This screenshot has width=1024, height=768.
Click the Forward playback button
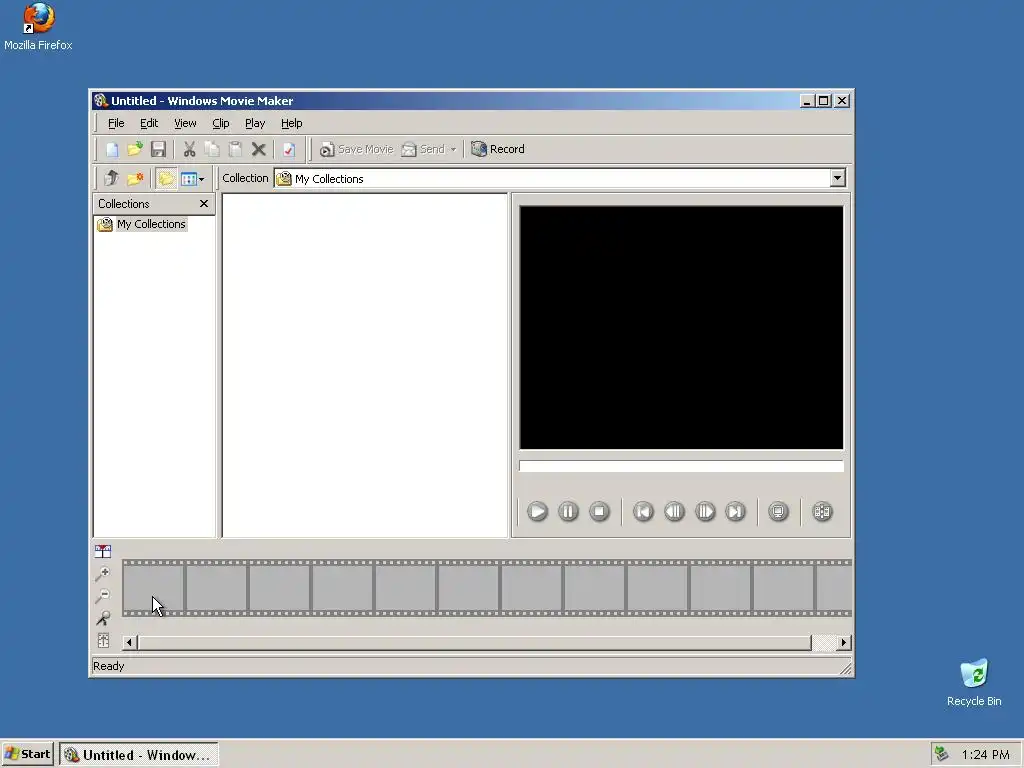pyautogui.click(x=735, y=511)
